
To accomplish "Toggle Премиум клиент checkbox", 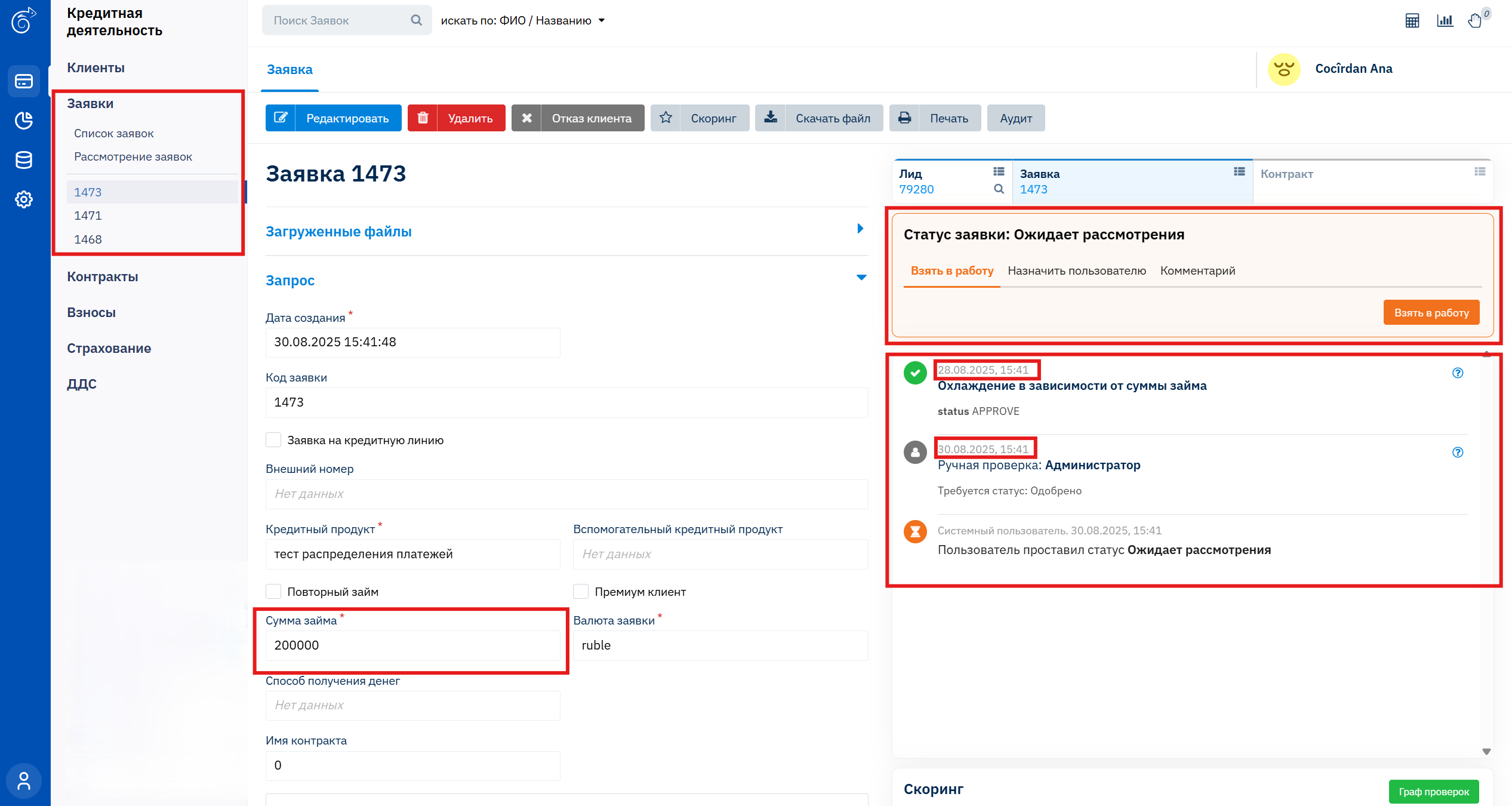I will (x=581, y=592).
